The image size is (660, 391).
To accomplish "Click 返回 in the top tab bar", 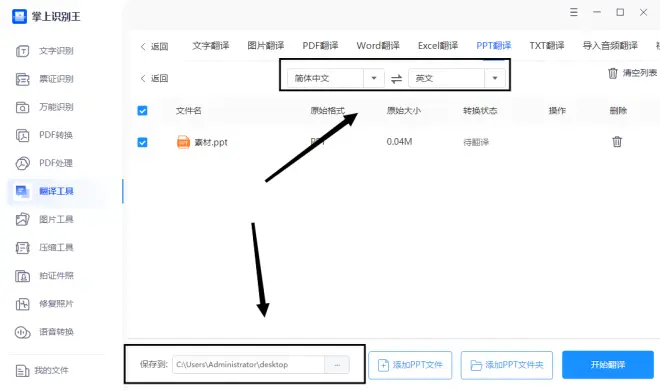I will pyautogui.click(x=154, y=46).
